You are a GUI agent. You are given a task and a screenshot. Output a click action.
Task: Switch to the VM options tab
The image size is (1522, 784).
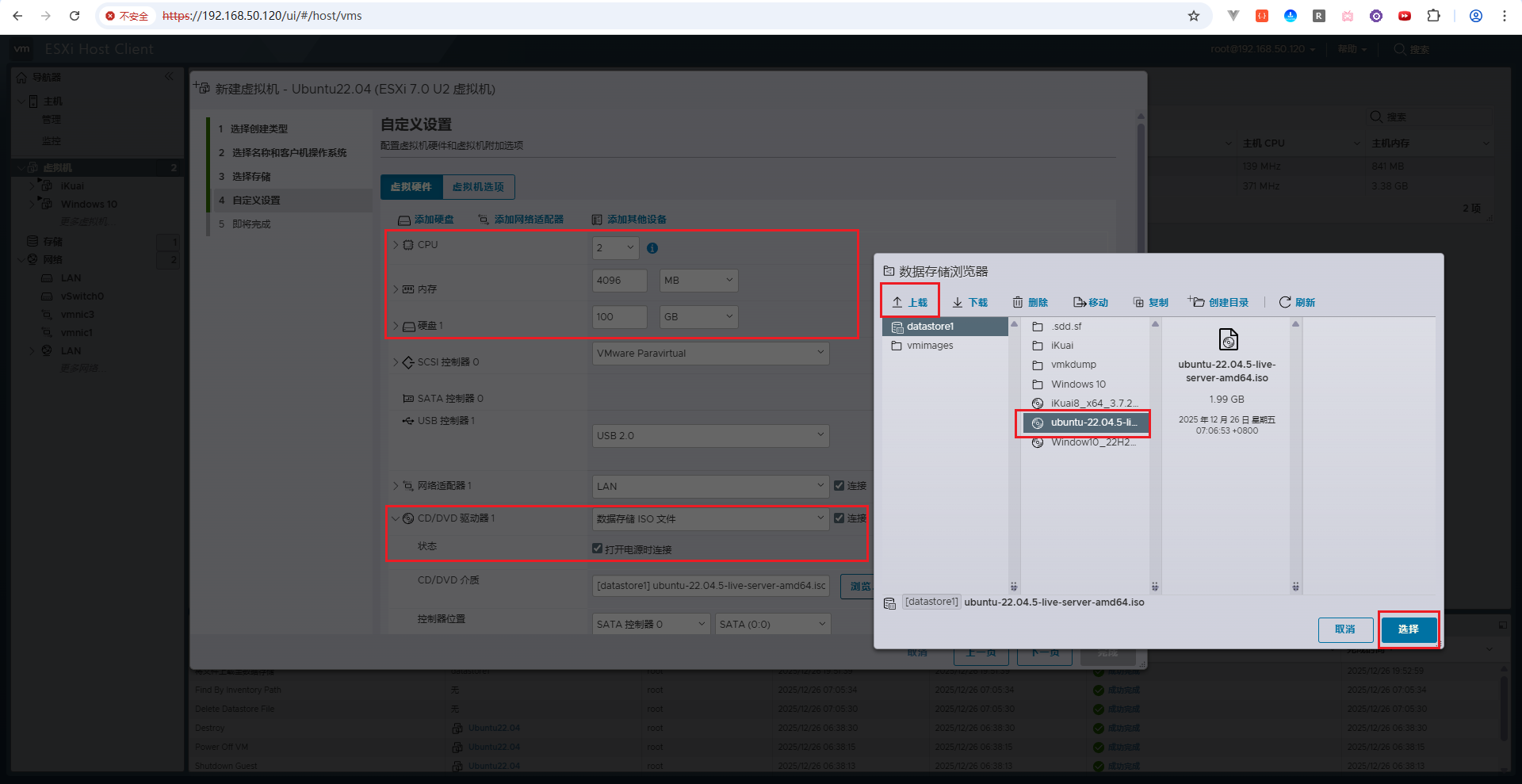pyautogui.click(x=478, y=187)
